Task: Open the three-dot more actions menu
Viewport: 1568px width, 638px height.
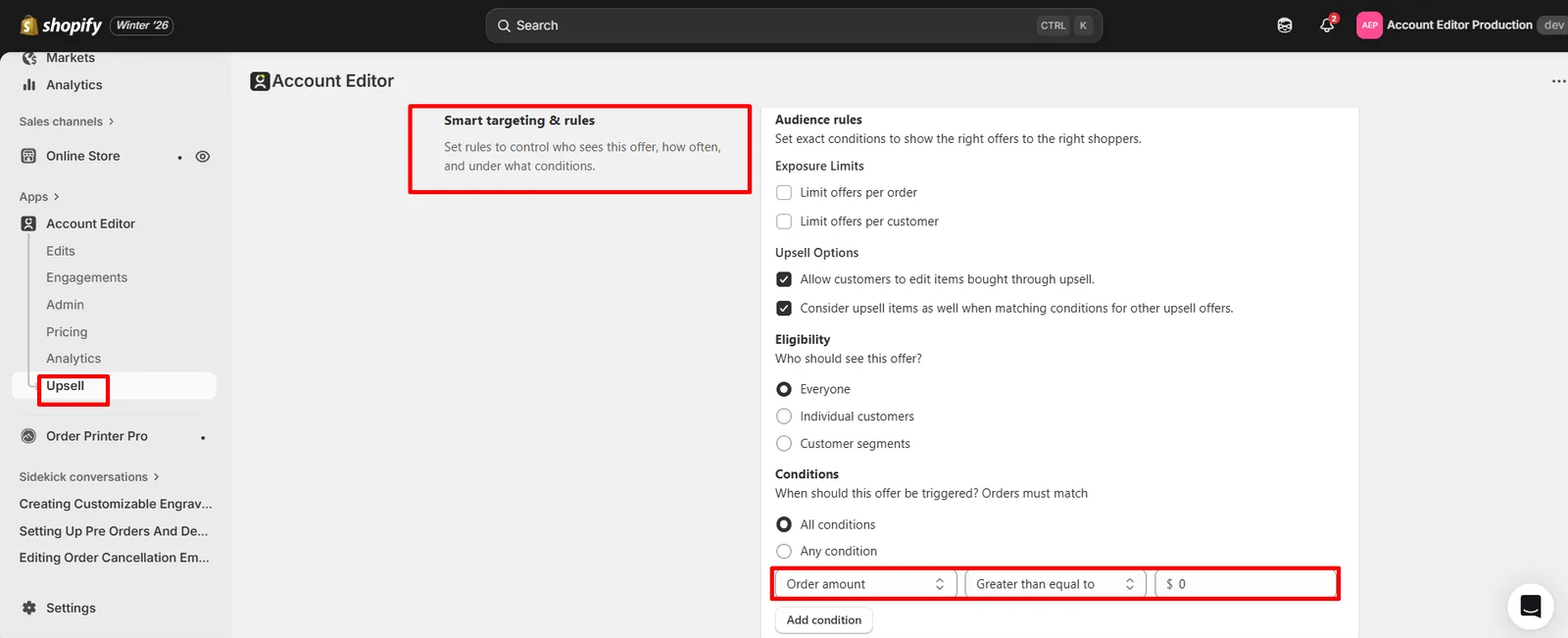Action: tap(1558, 81)
